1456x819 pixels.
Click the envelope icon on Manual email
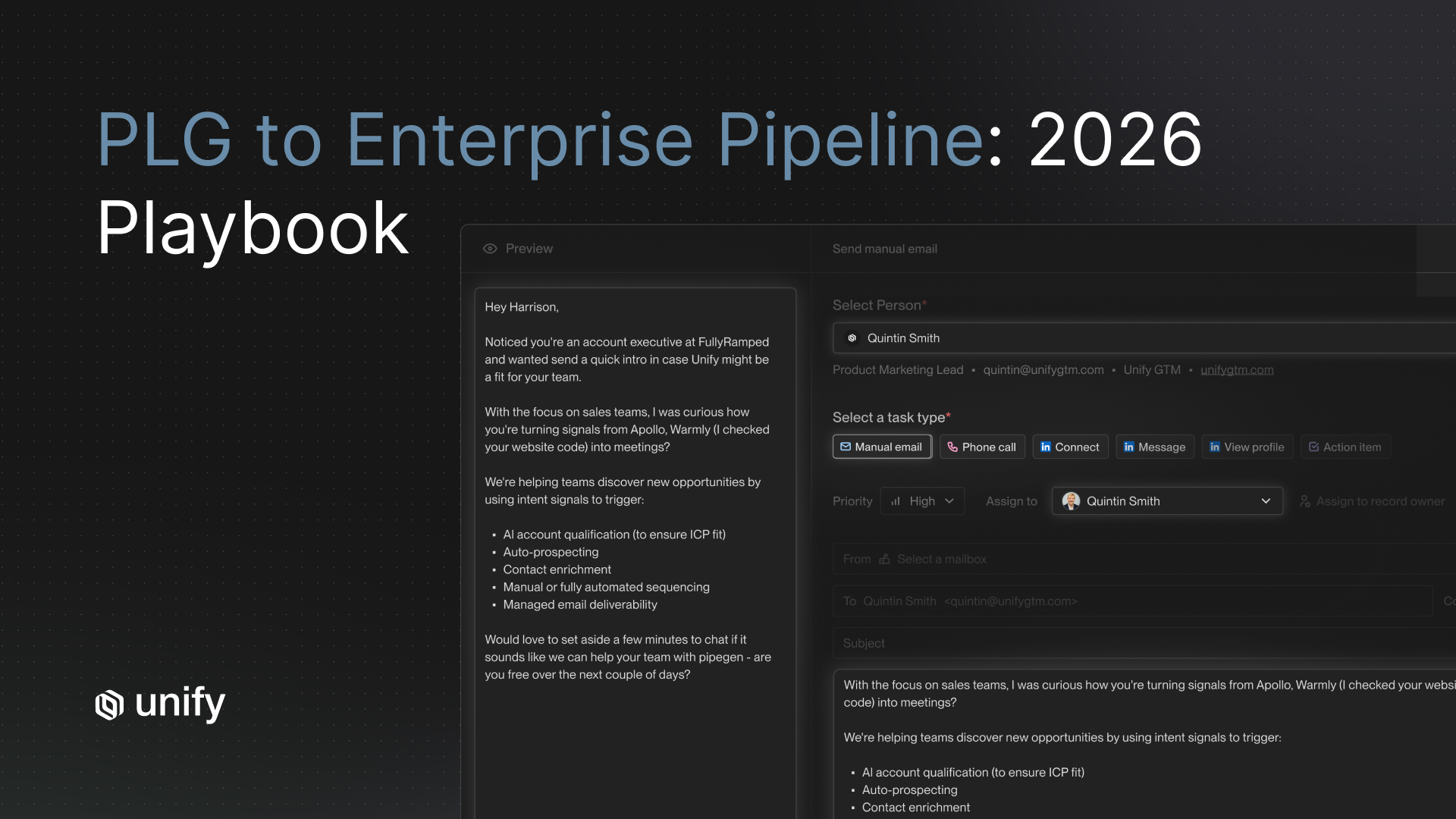tap(845, 447)
